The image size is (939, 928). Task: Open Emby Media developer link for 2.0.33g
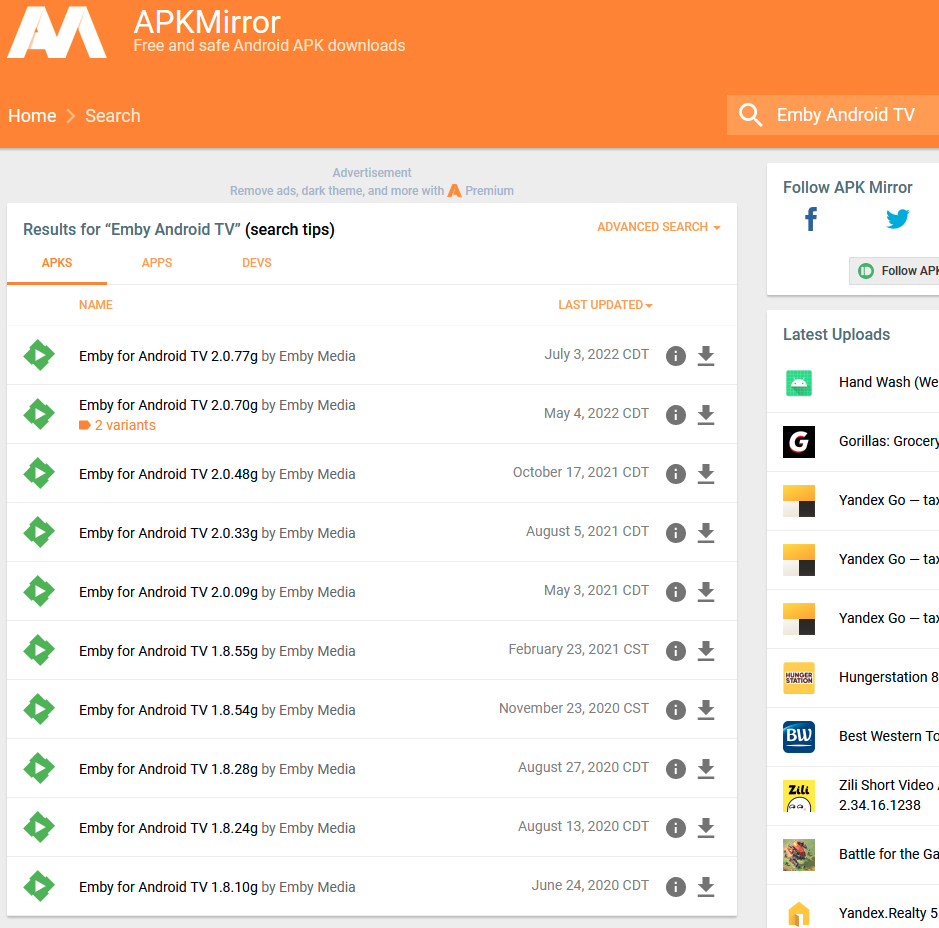pos(317,533)
